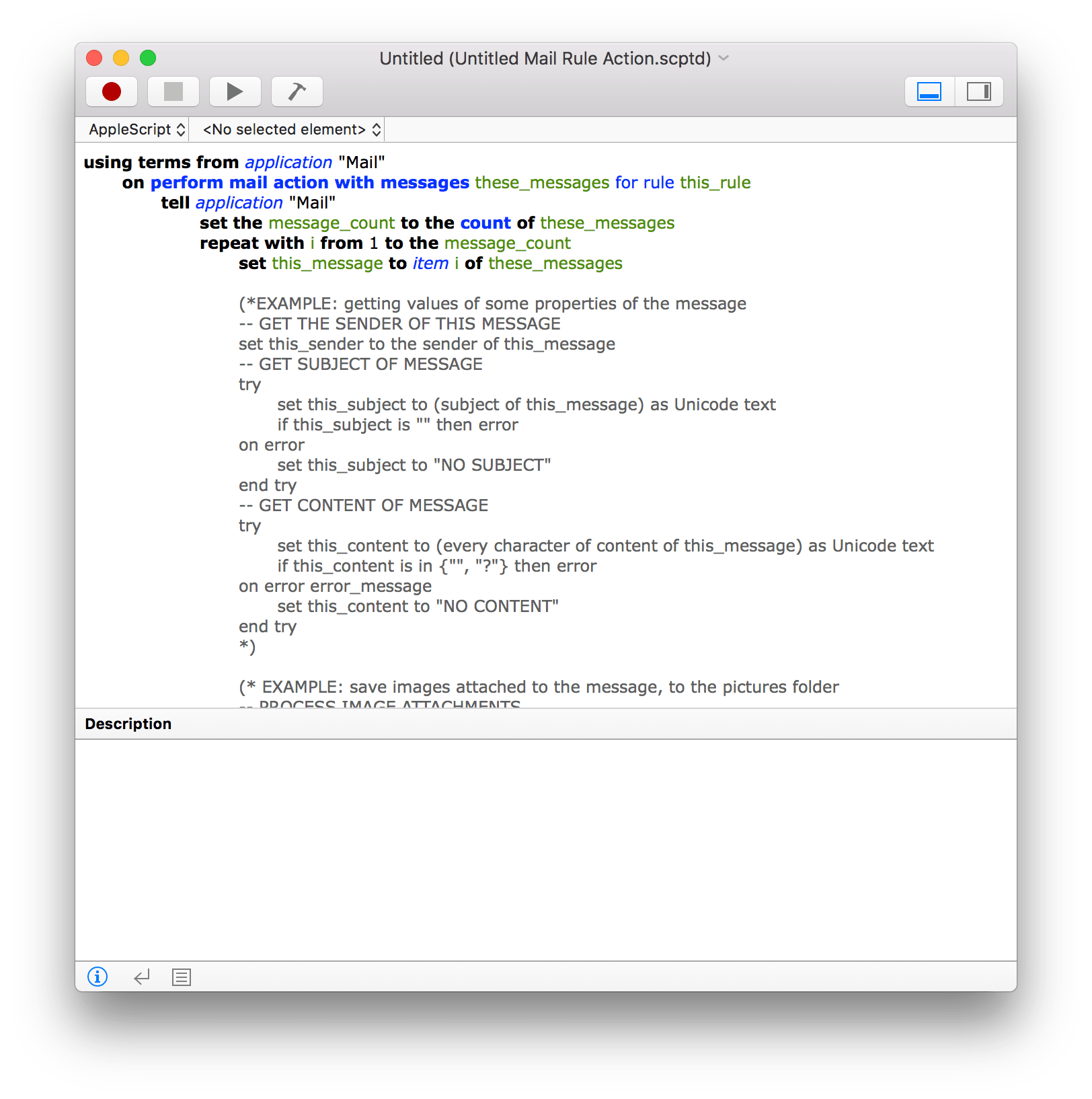Click the blue keyword count in the script

[x=486, y=223]
